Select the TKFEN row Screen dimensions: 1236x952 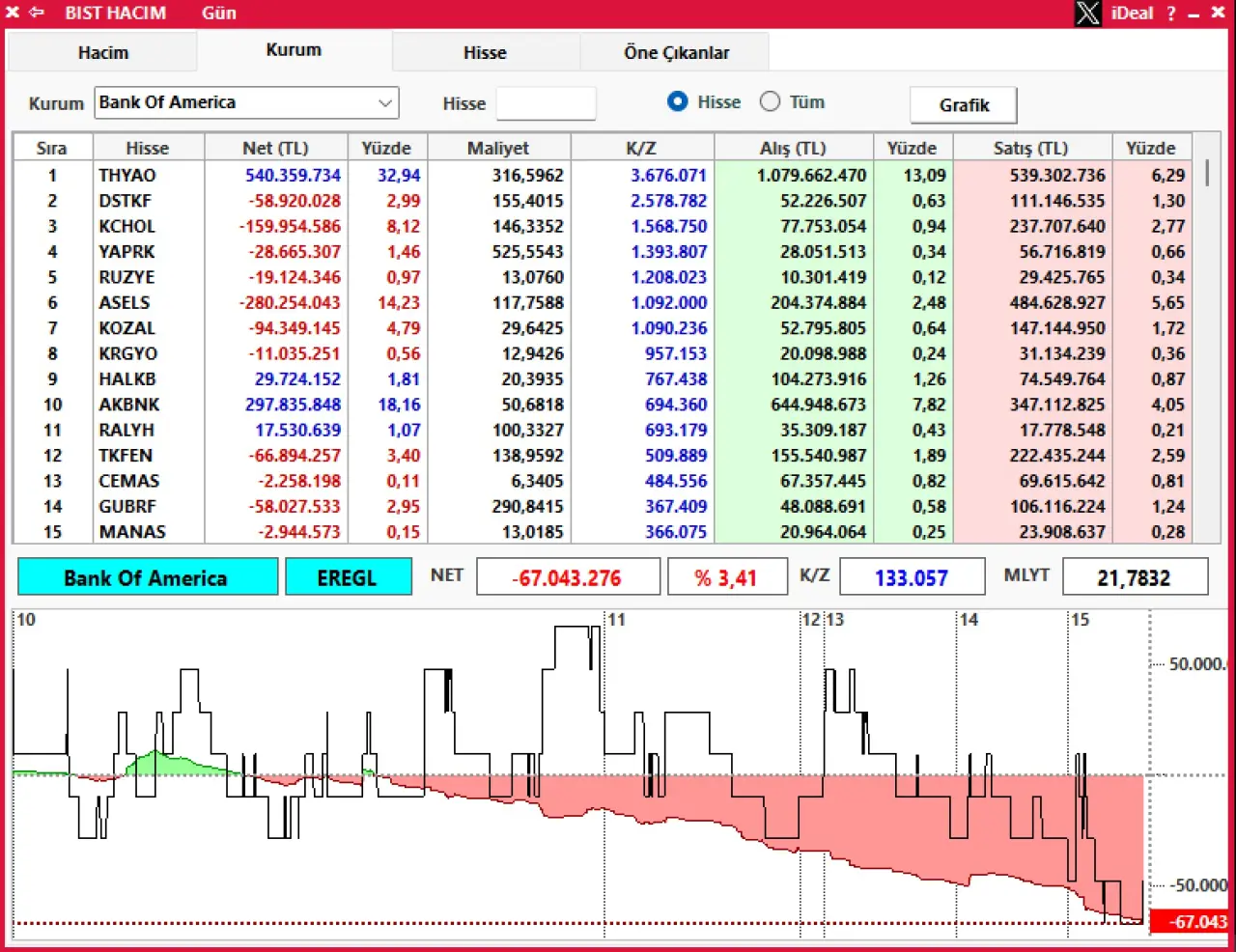click(603, 455)
